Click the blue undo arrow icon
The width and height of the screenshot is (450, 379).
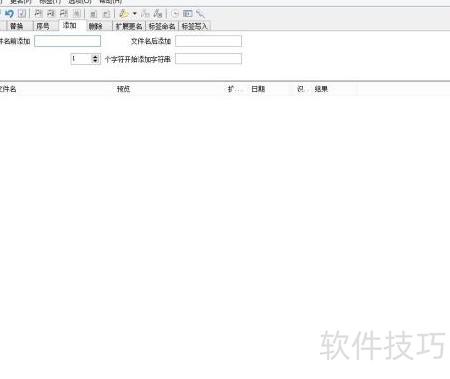[x=9, y=14]
